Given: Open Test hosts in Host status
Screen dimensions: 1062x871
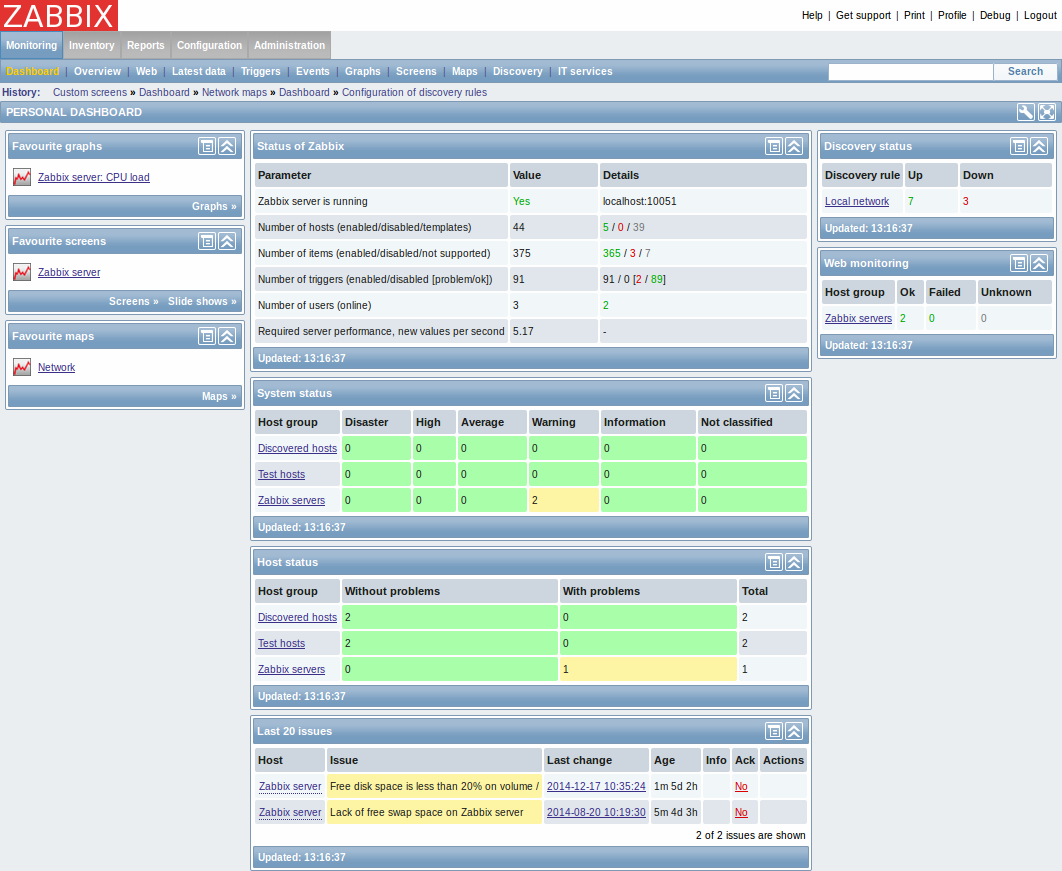Looking at the screenshot, I should pyautogui.click(x=281, y=643).
